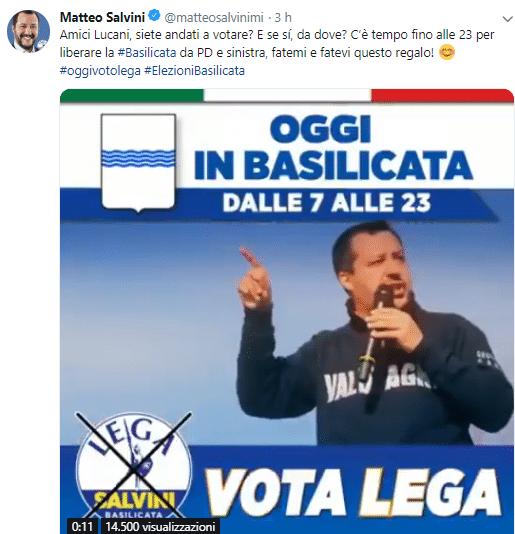
Task: Click the DALLE 7 ALLE 23 ribbon
Action: [x=327, y=203]
